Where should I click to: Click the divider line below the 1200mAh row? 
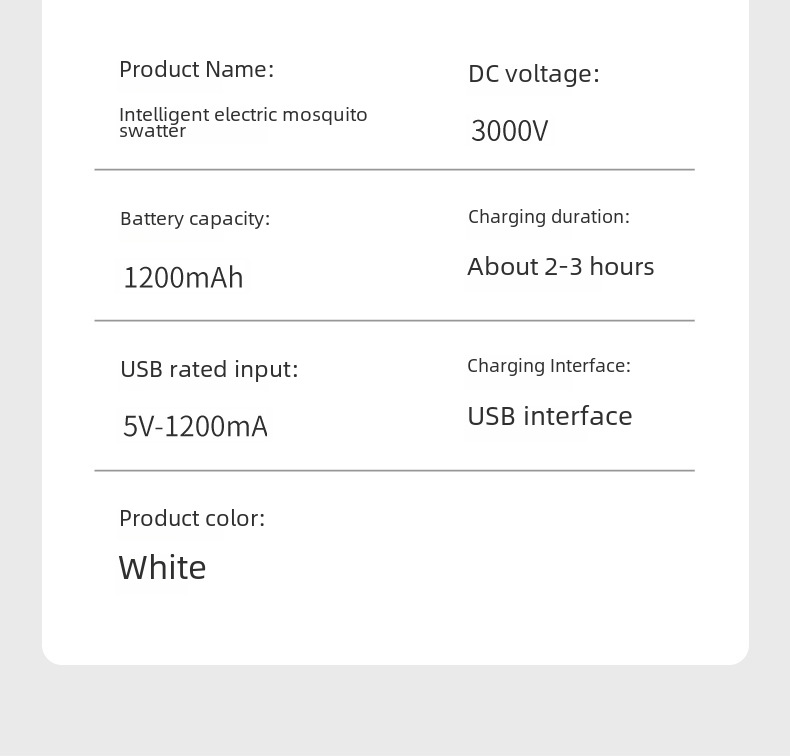pos(394,321)
